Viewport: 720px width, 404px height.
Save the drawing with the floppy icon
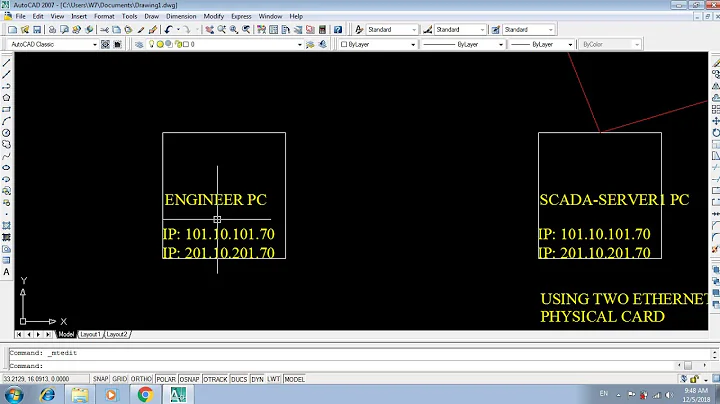(37, 29)
